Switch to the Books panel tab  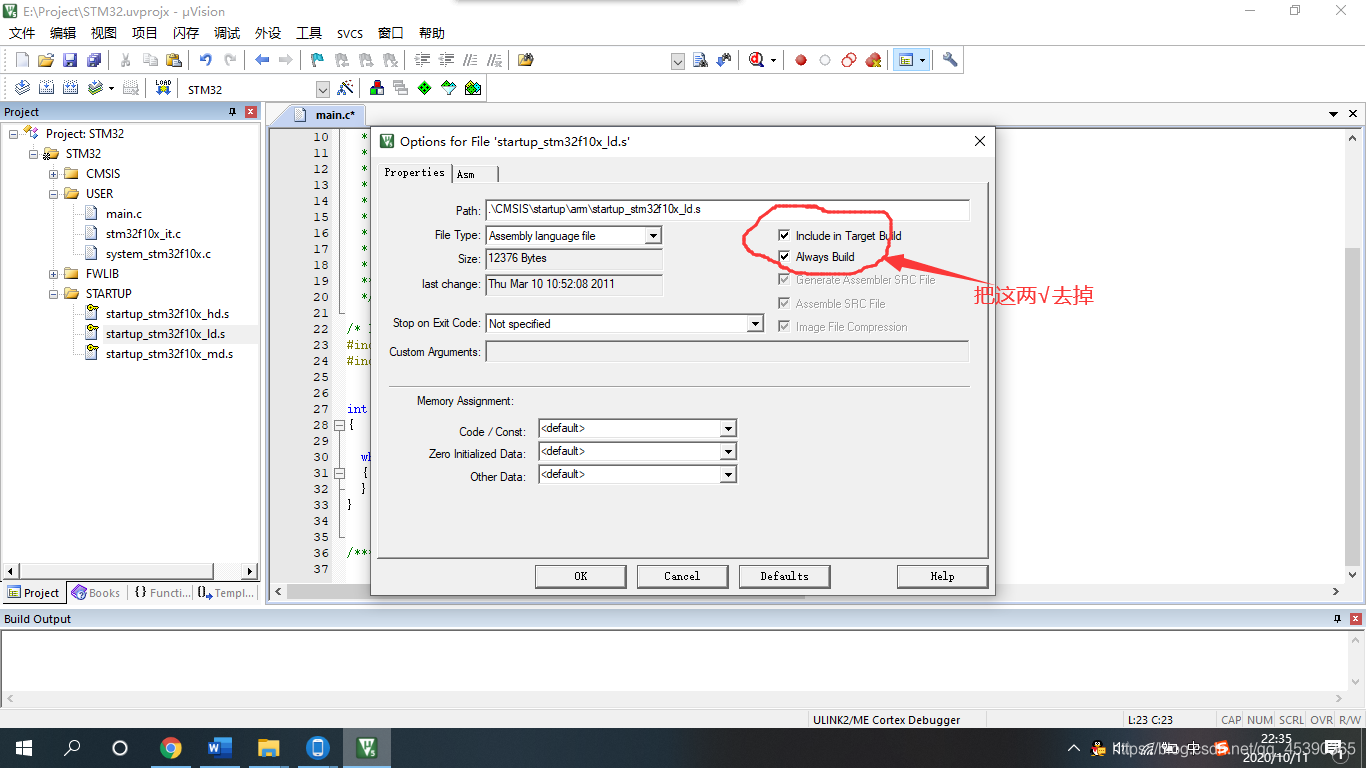pyautogui.click(x=96, y=593)
